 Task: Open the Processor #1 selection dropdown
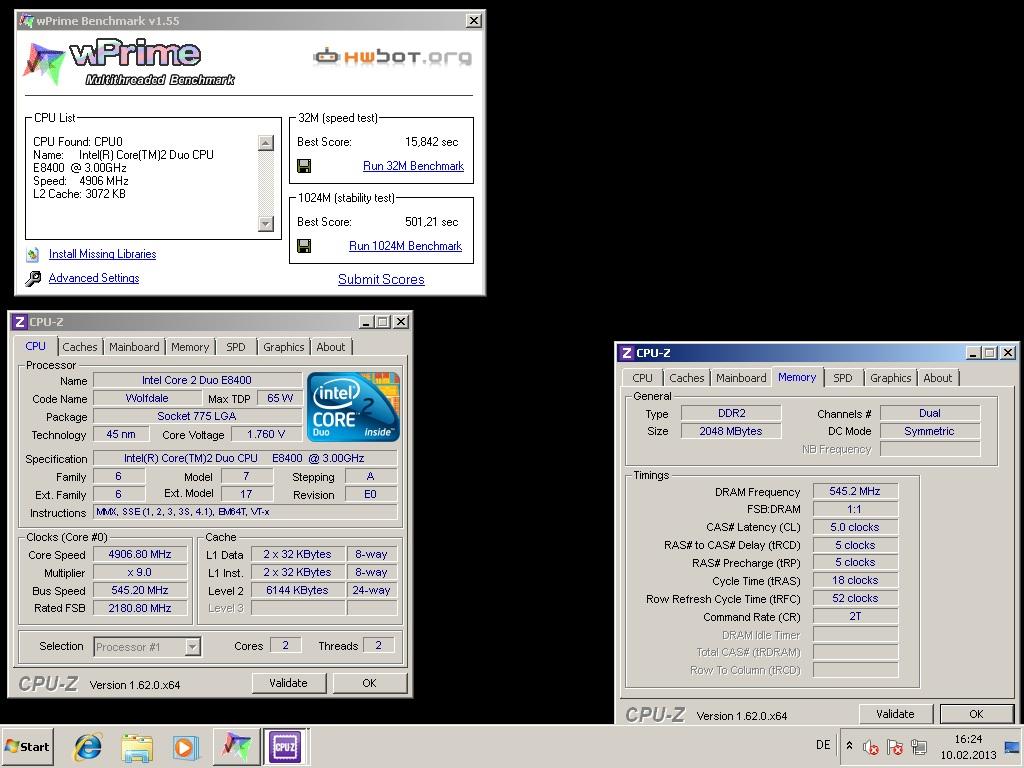[x=192, y=647]
